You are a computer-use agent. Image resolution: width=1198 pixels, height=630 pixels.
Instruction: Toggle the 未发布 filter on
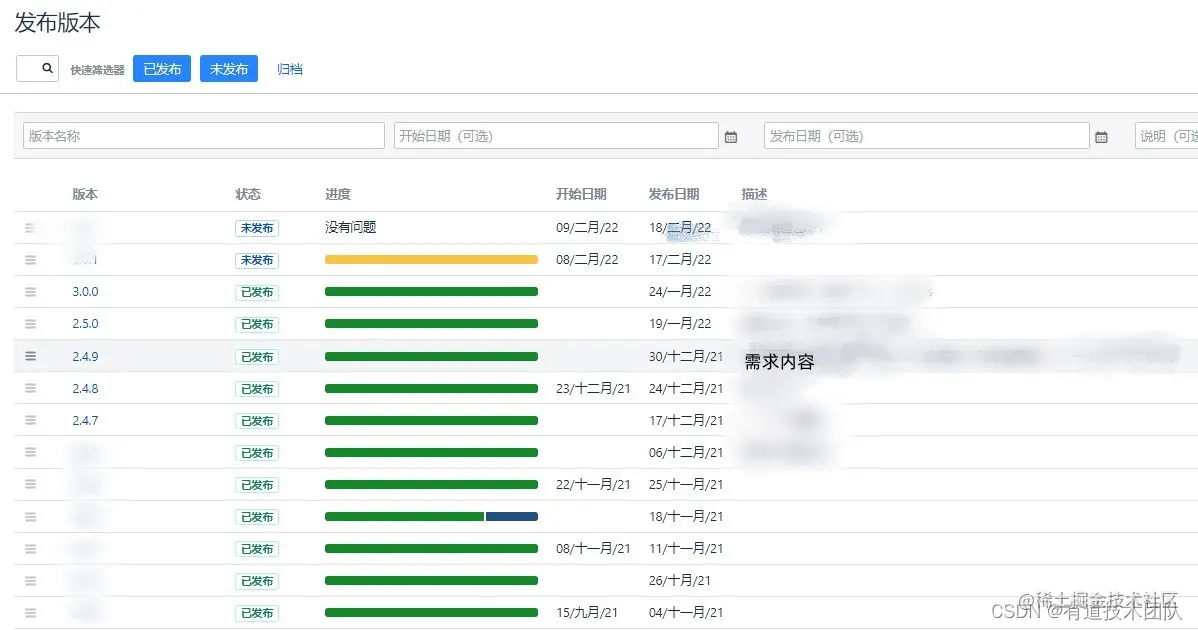(x=228, y=68)
